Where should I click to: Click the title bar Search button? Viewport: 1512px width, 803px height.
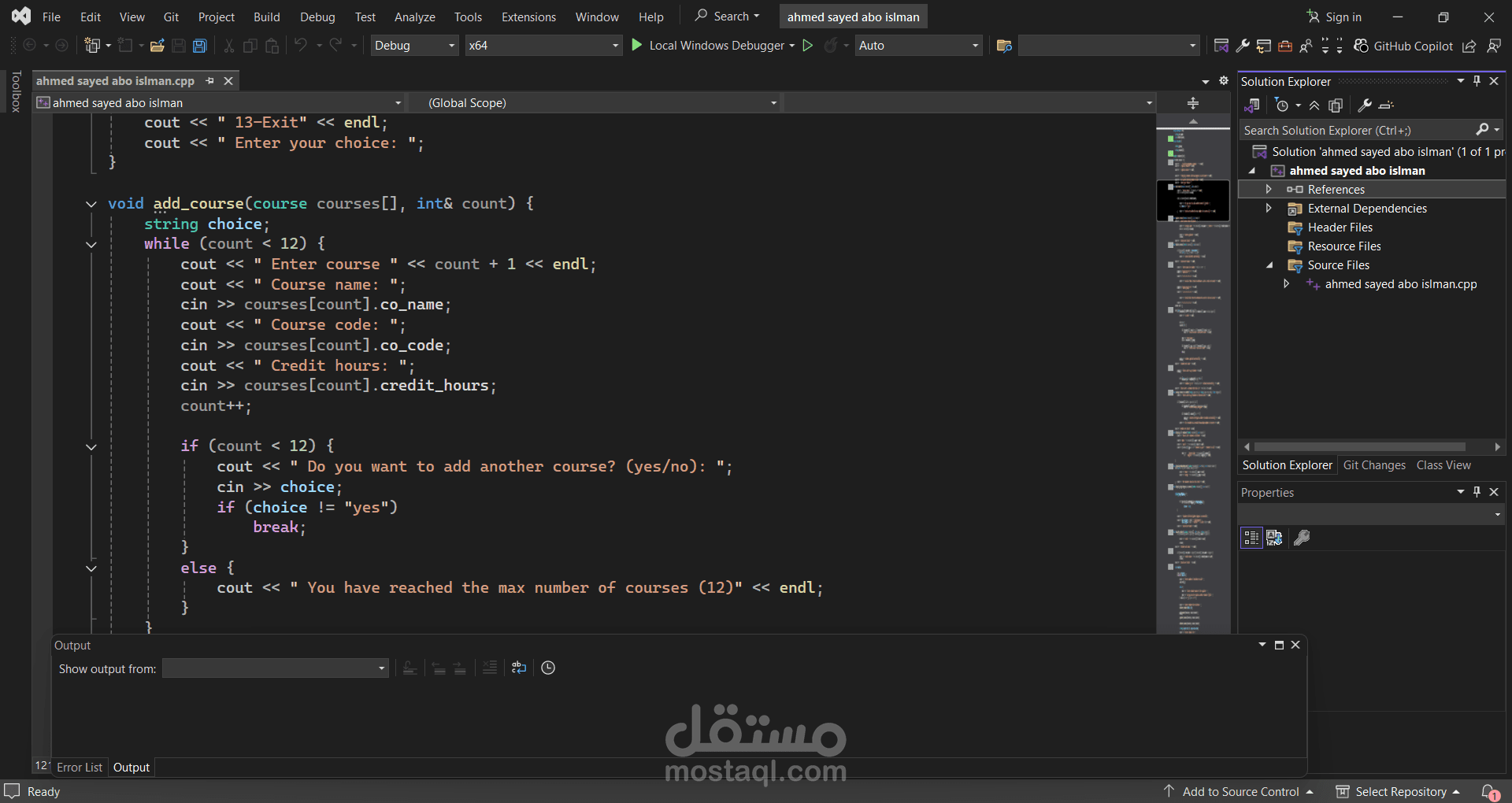click(727, 17)
